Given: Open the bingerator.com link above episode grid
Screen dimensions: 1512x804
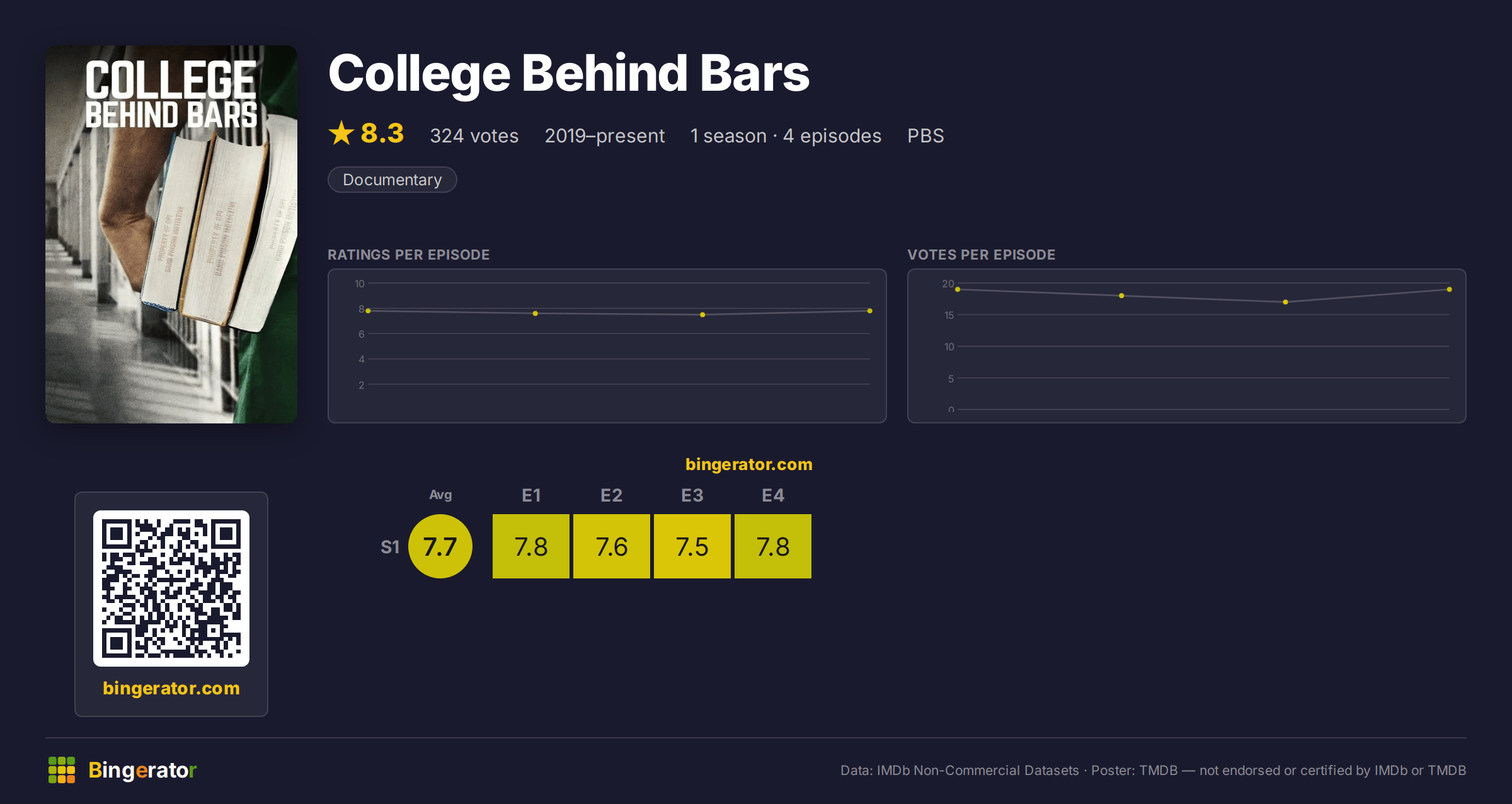Looking at the screenshot, I should coord(749,464).
